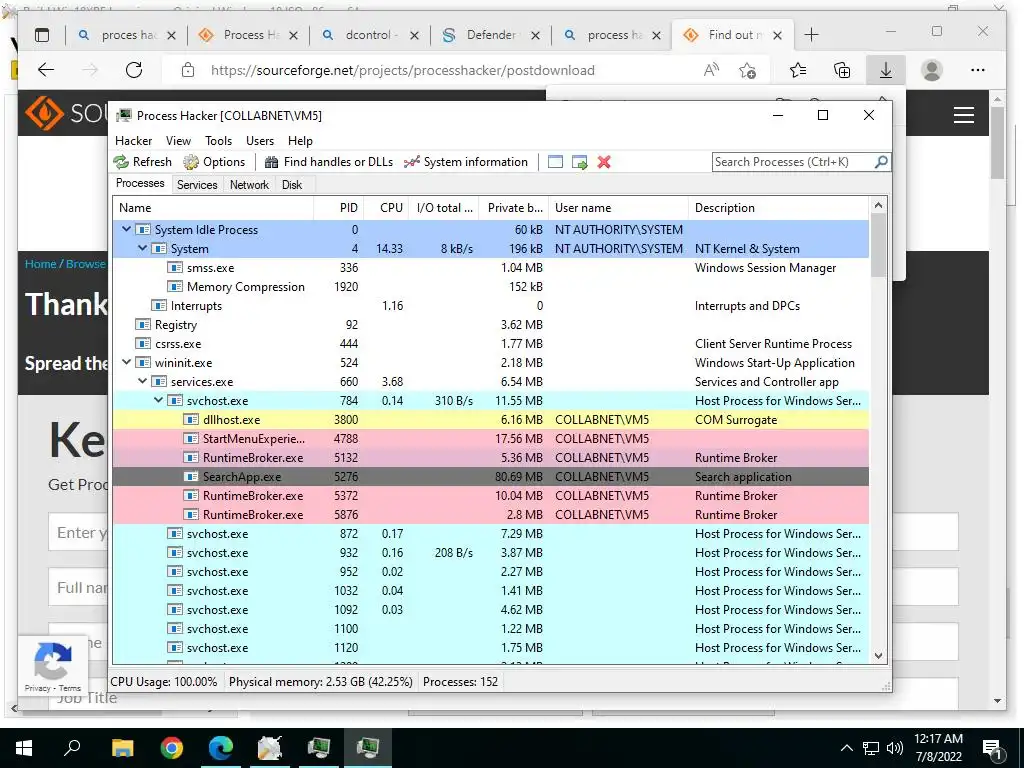The height and width of the screenshot is (768, 1024).
Task: Go back in the Edge browser
Action: (x=46, y=70)
